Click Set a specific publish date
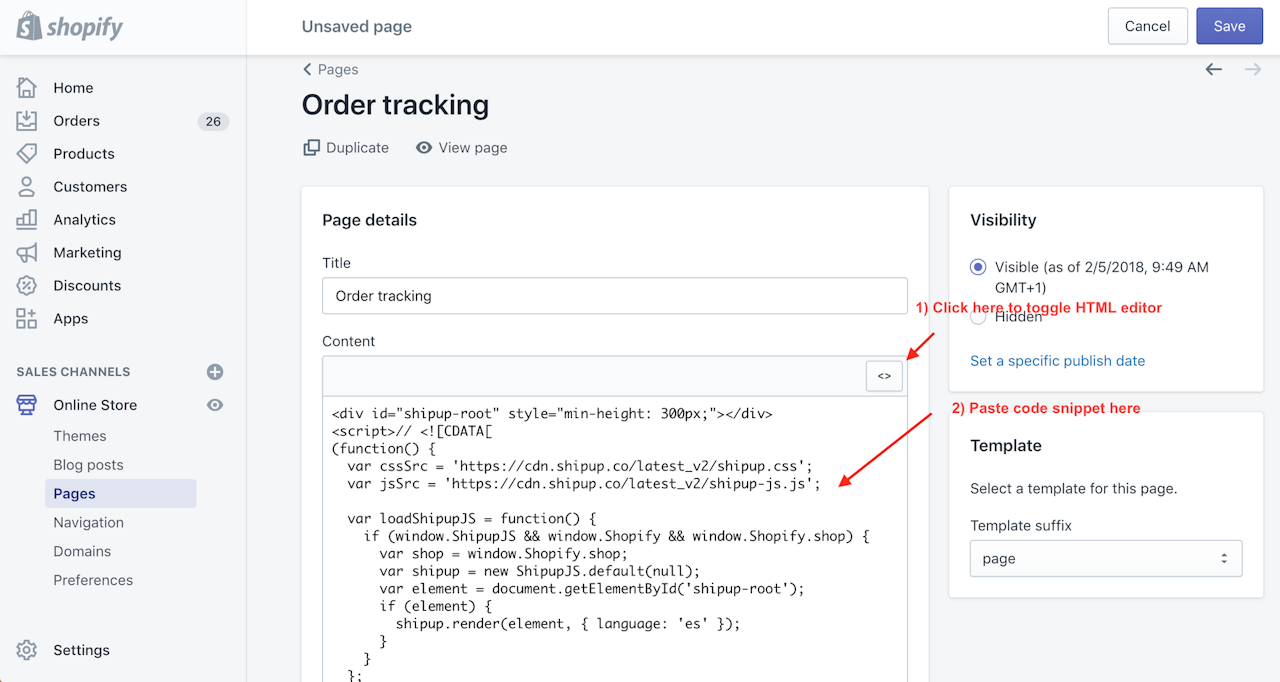Viewport: 1280px width, 682px height. [x=1057, y=361]
